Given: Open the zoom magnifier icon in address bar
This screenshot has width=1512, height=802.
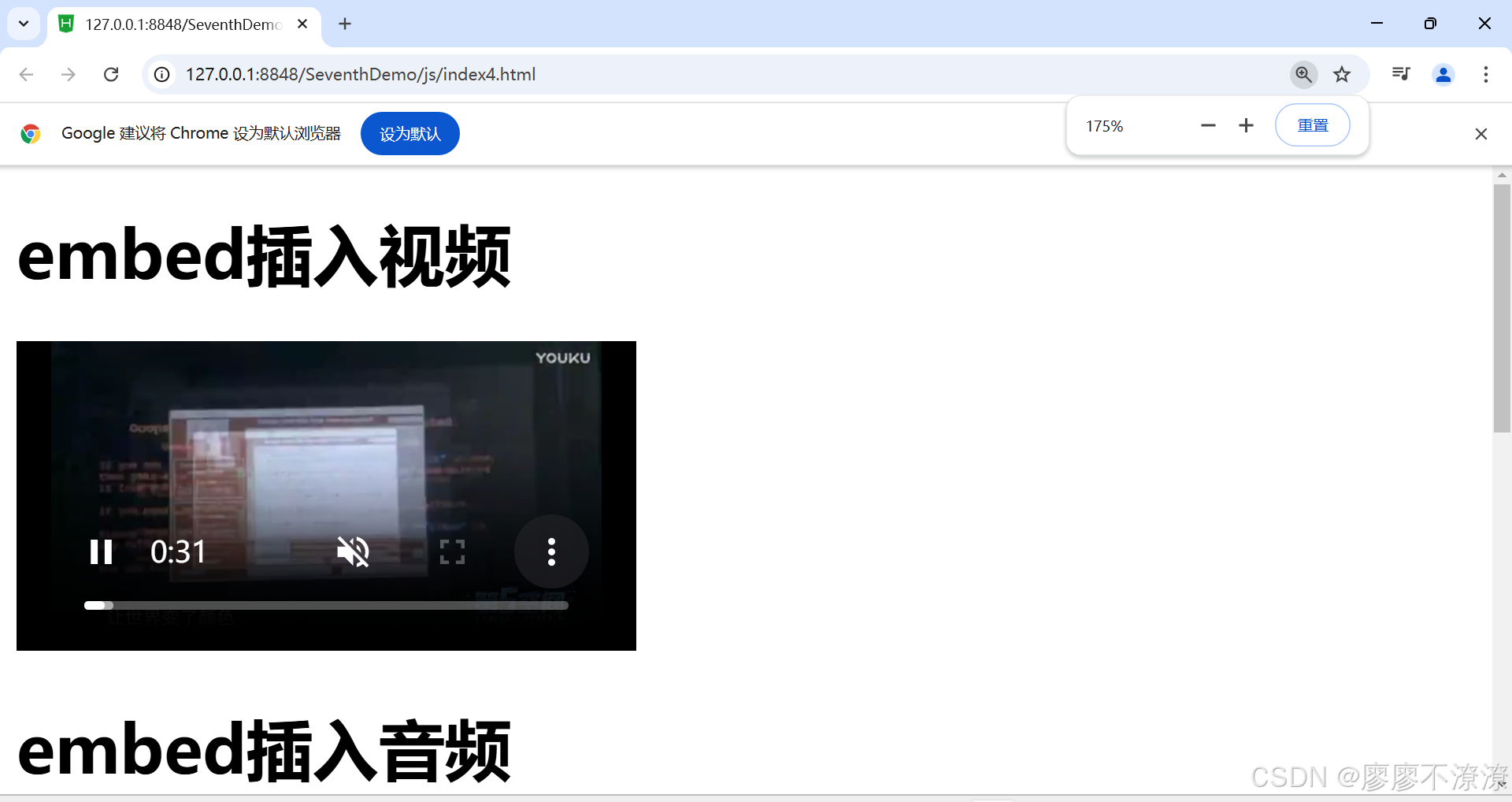Looking at the screenshot, I should point(1304,74).
